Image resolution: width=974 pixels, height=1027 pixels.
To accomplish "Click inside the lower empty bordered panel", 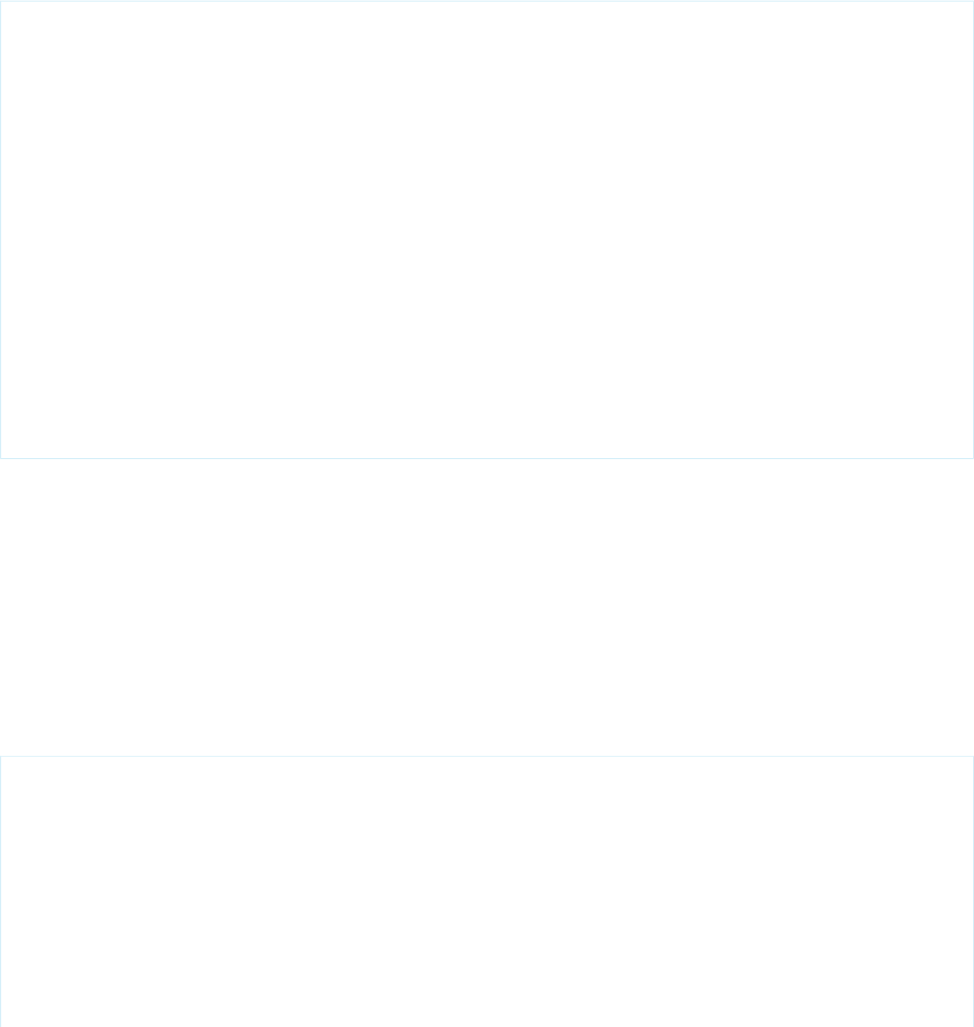I will tap(487, 891).
